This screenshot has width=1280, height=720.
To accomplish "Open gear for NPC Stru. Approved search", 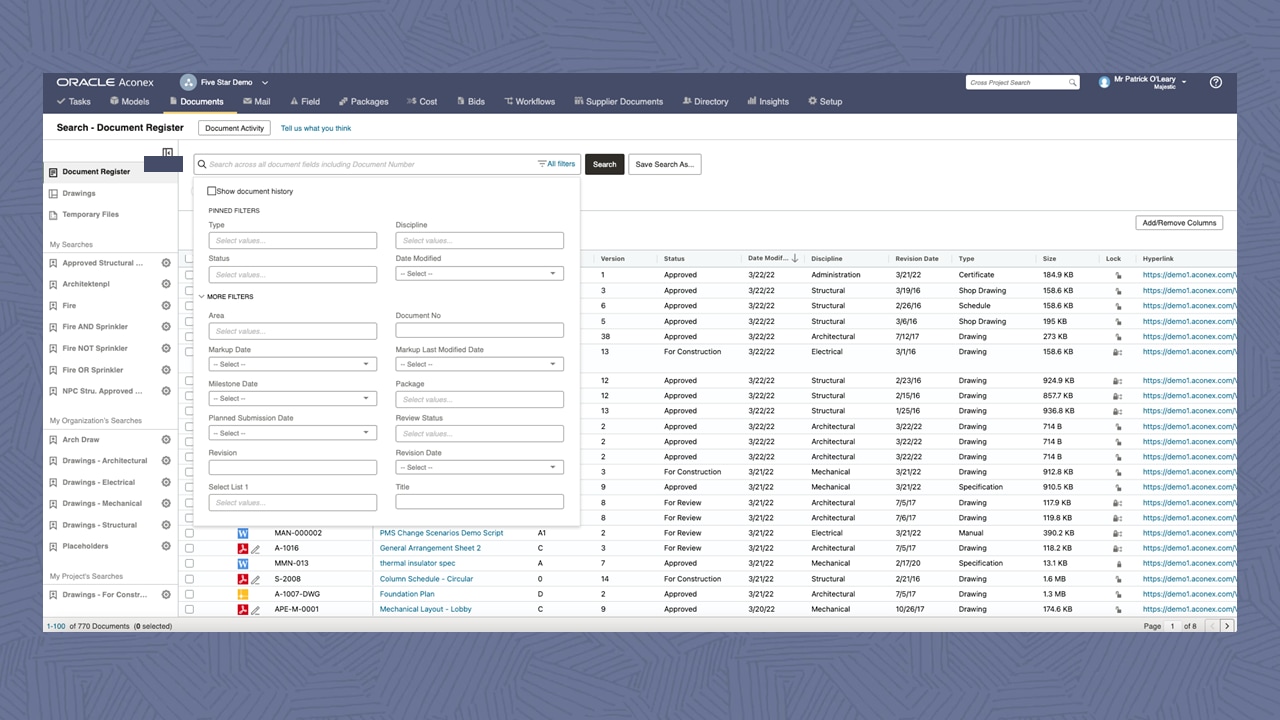I will (x=166, y=391).
